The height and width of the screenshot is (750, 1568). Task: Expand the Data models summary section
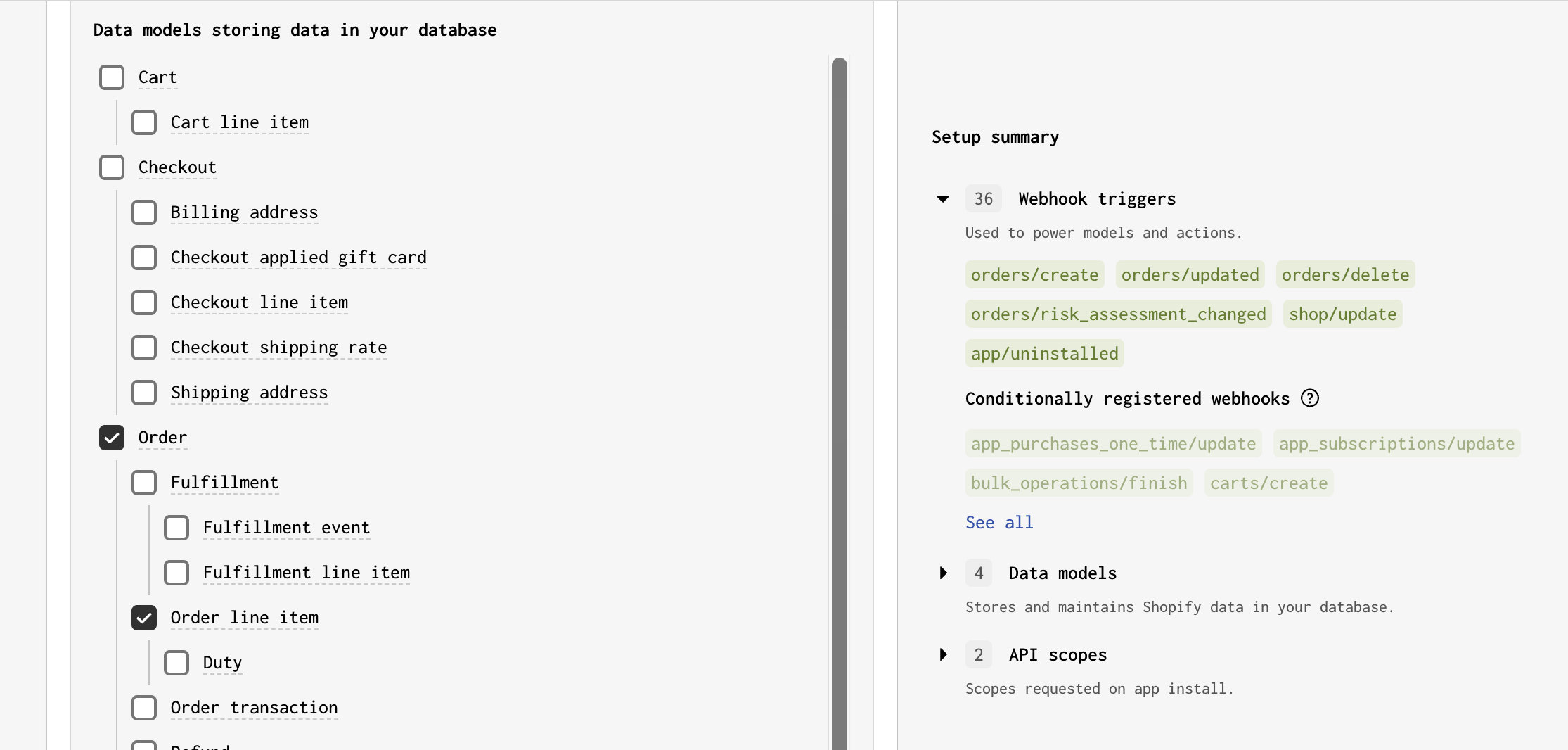tap(943, 573)
